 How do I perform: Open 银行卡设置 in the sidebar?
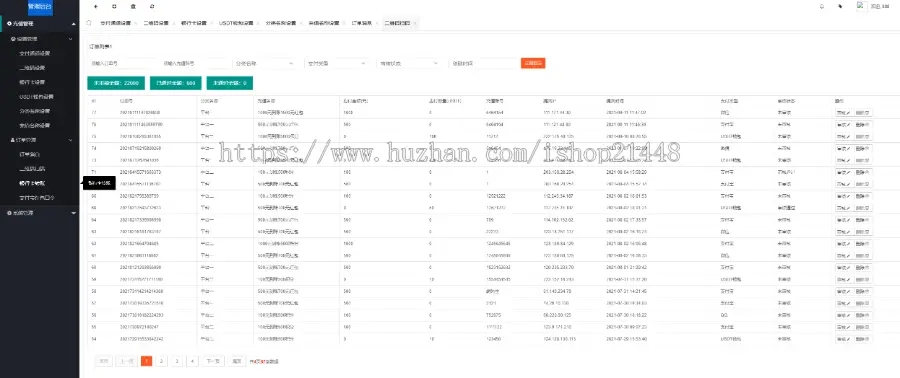32,82
